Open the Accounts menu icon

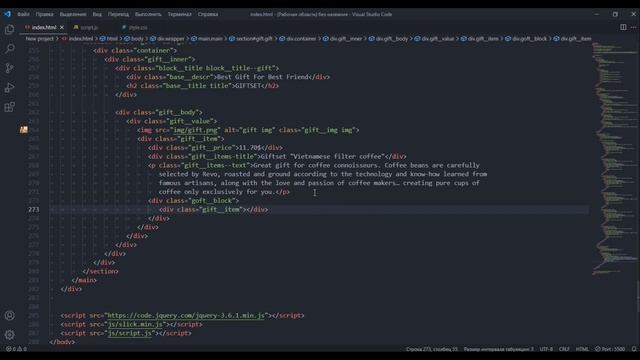pos(9,316)
